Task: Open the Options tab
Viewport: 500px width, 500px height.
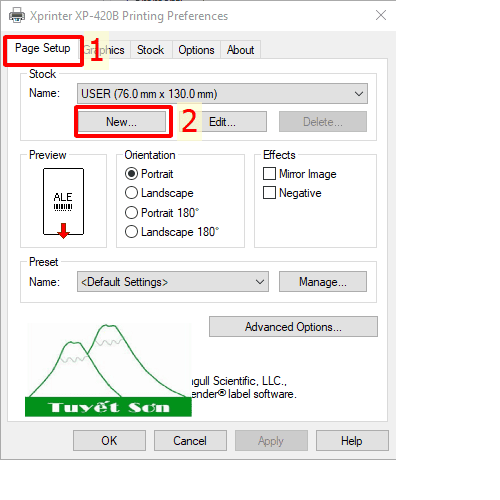Action: [196, 50]
